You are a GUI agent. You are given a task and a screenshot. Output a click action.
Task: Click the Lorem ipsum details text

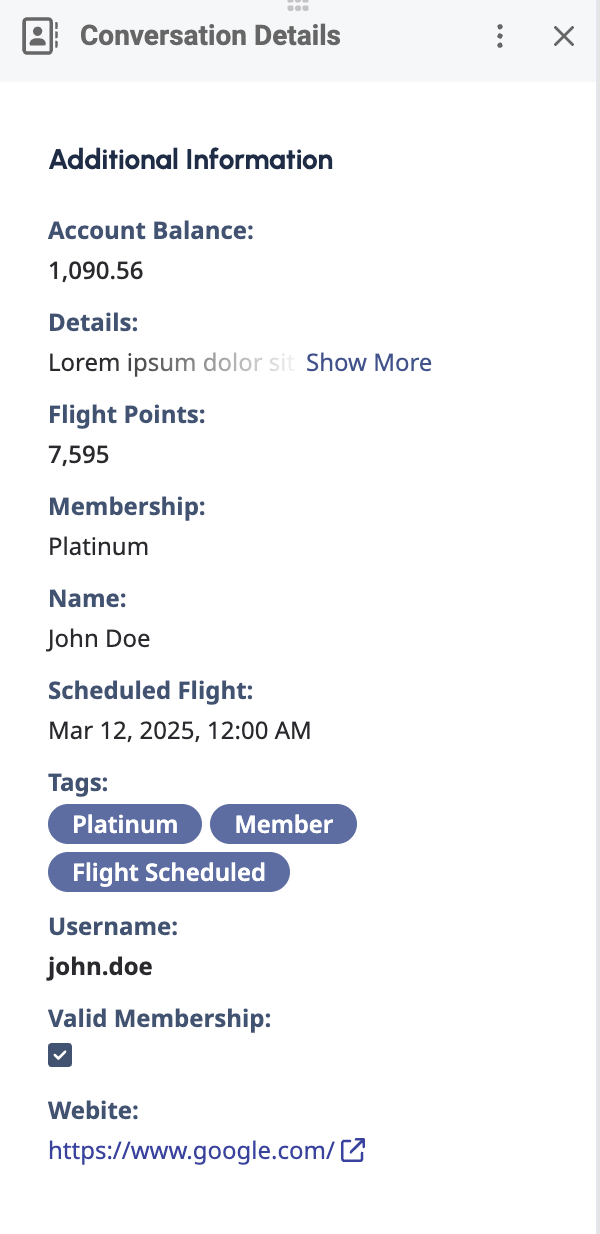170,362
